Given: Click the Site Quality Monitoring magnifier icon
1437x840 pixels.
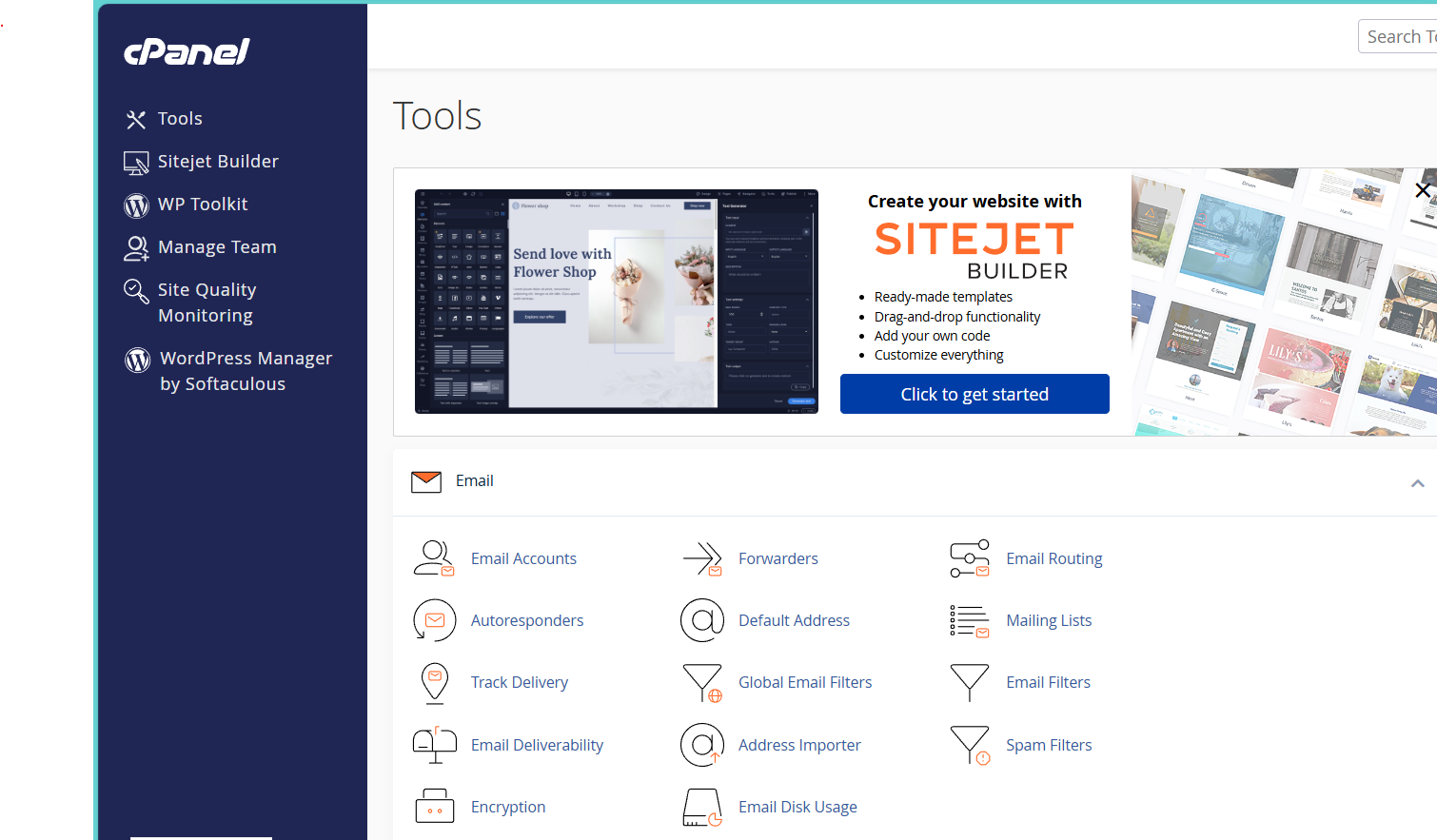Looking at the screenshot, I should coord(136,291).
